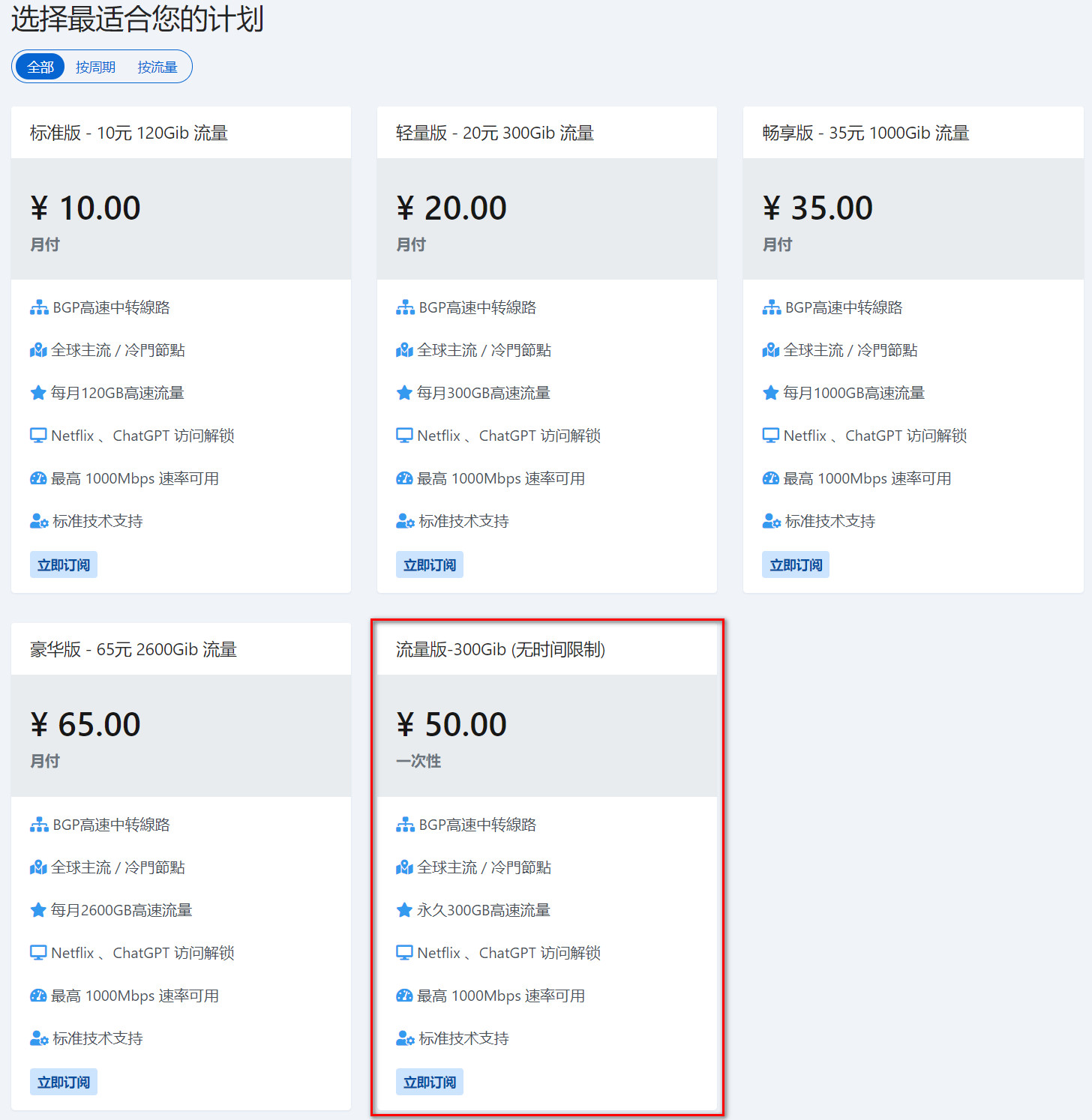Click the 流量版-300Gib (无时间限制) card title
This screenshot has width=1092, height=1120.
click(500, 650)
